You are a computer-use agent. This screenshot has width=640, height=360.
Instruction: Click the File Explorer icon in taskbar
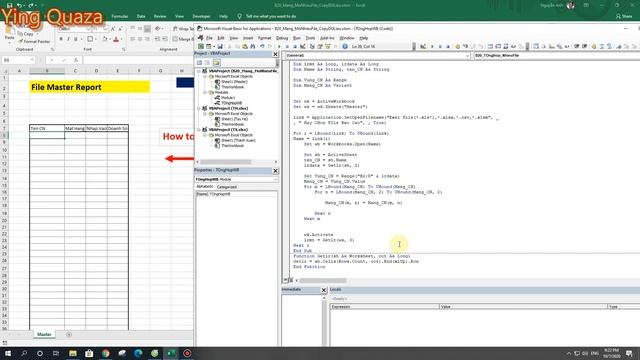[x=73, y=353]
